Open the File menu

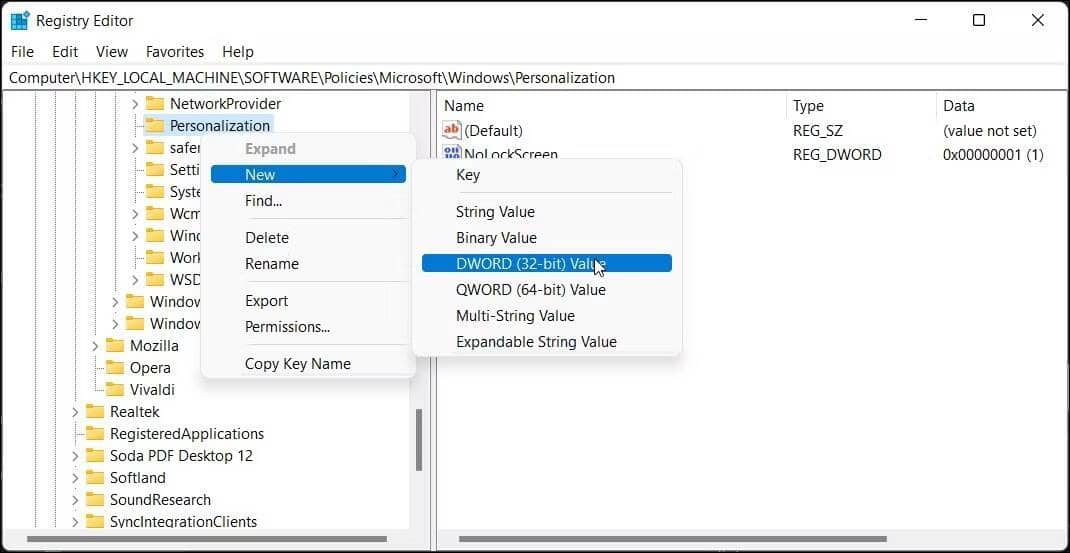click(23, 52)
